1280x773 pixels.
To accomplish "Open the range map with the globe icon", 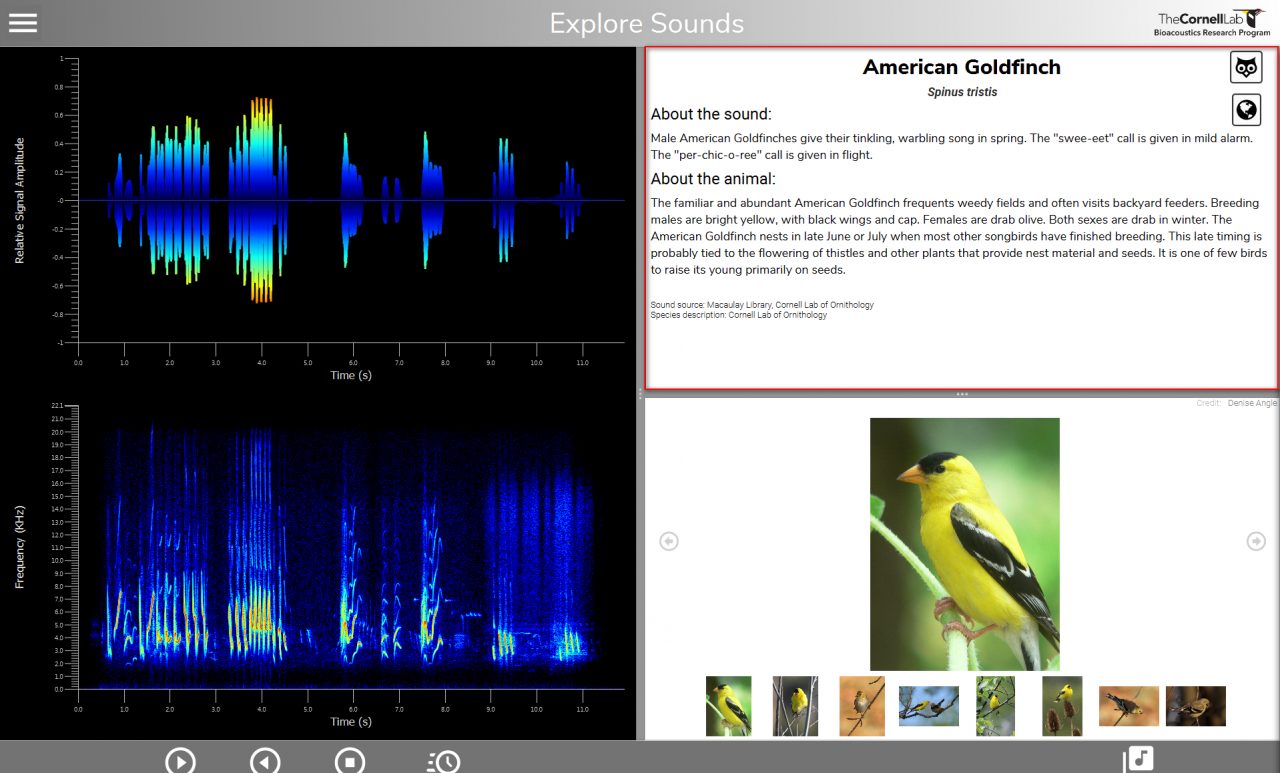I will coord(1246,110).
